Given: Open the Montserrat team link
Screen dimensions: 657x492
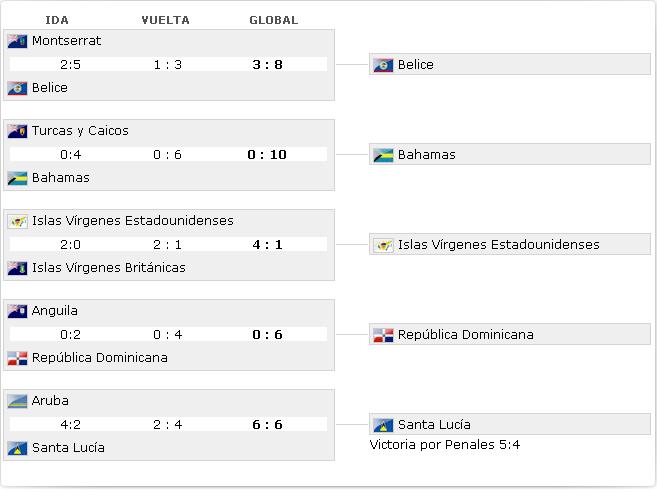Looking at the screenshot, I should 66,41.
